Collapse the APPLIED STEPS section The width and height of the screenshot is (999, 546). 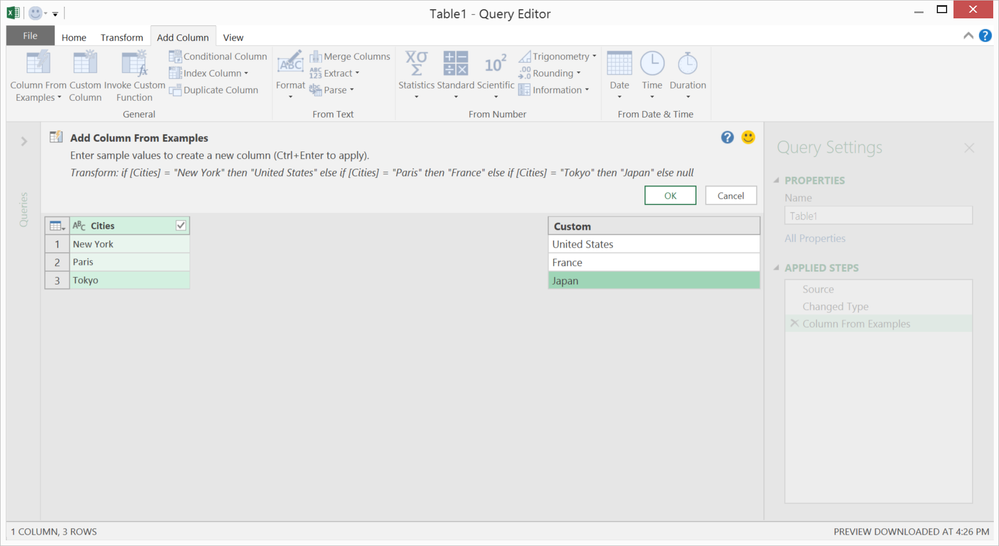point(776,268)
